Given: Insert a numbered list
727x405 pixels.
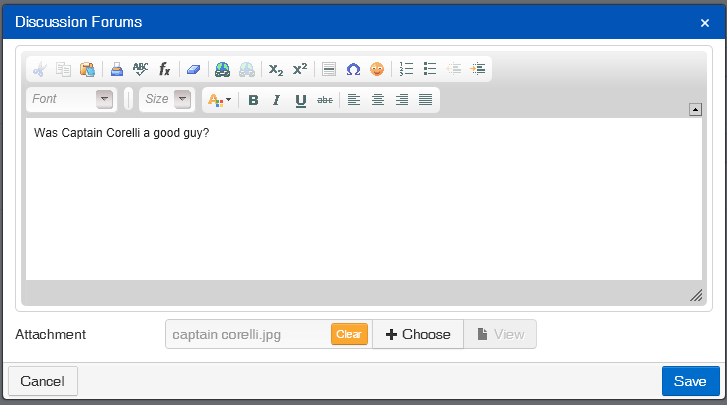Looking at the screenshot, I should point(406,69).
